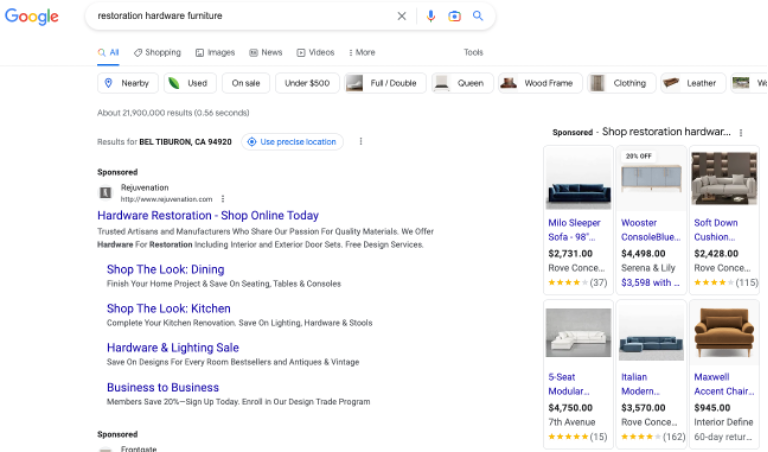Click Rejuvenation site favicon
This screenshot has width=768, height=452.
[x=105, y=193]
